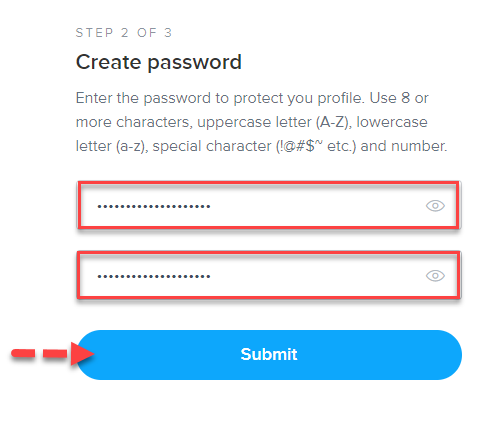Show password using first field's eye icon
The width and height of the screenshot is (493, 433).
point(435,206)
